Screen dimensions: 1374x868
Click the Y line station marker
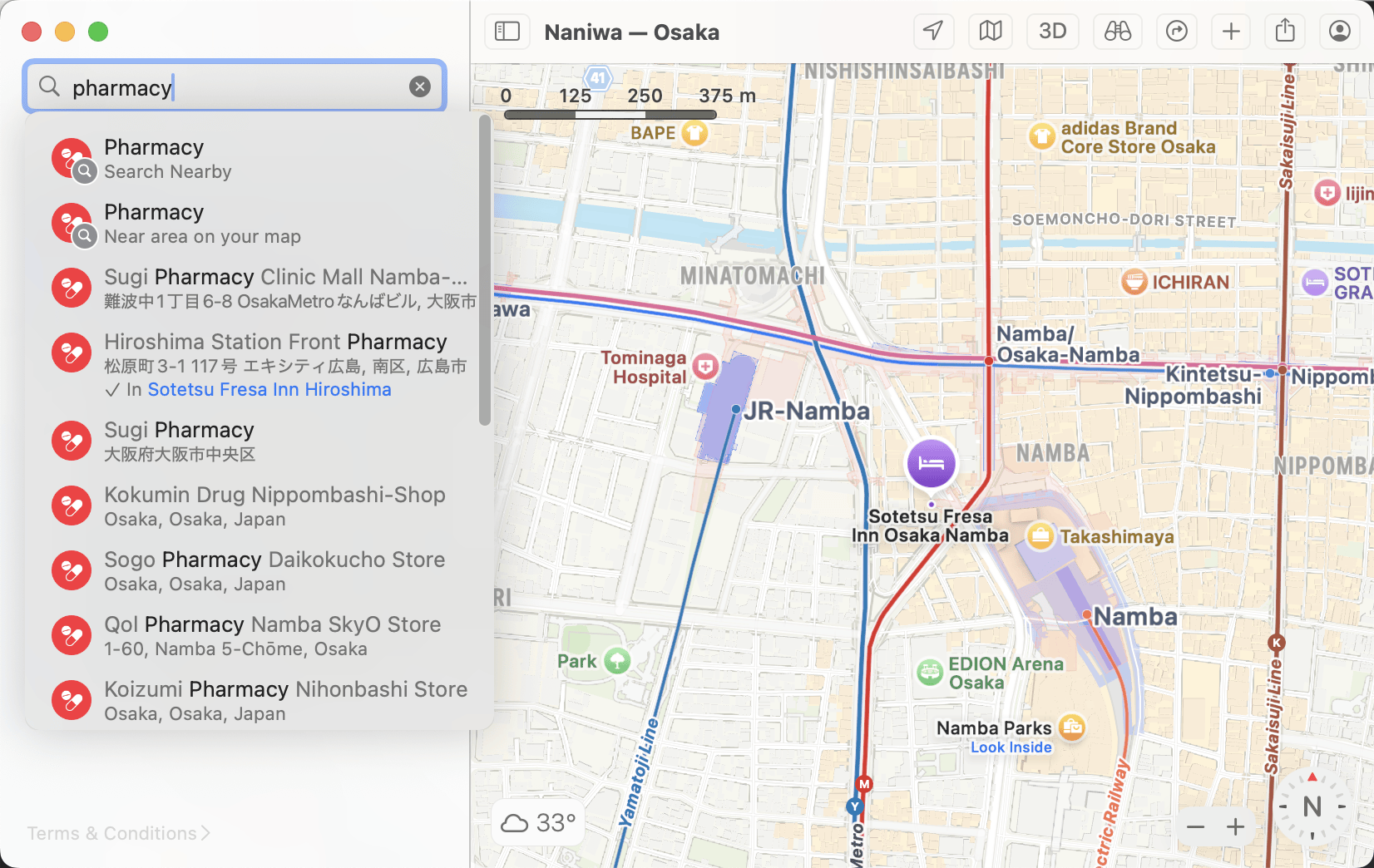pyautogui.click(x=854, y=806)
